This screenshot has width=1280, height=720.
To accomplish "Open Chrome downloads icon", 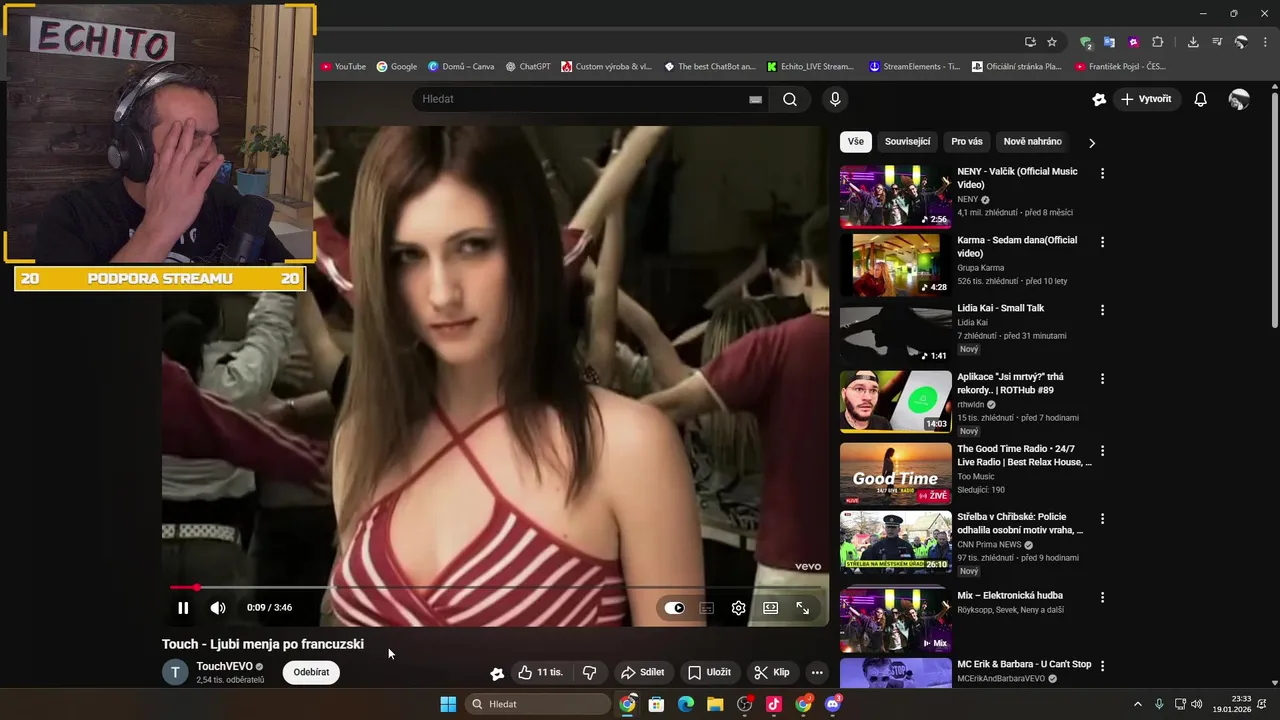I will pos(1193,42).
